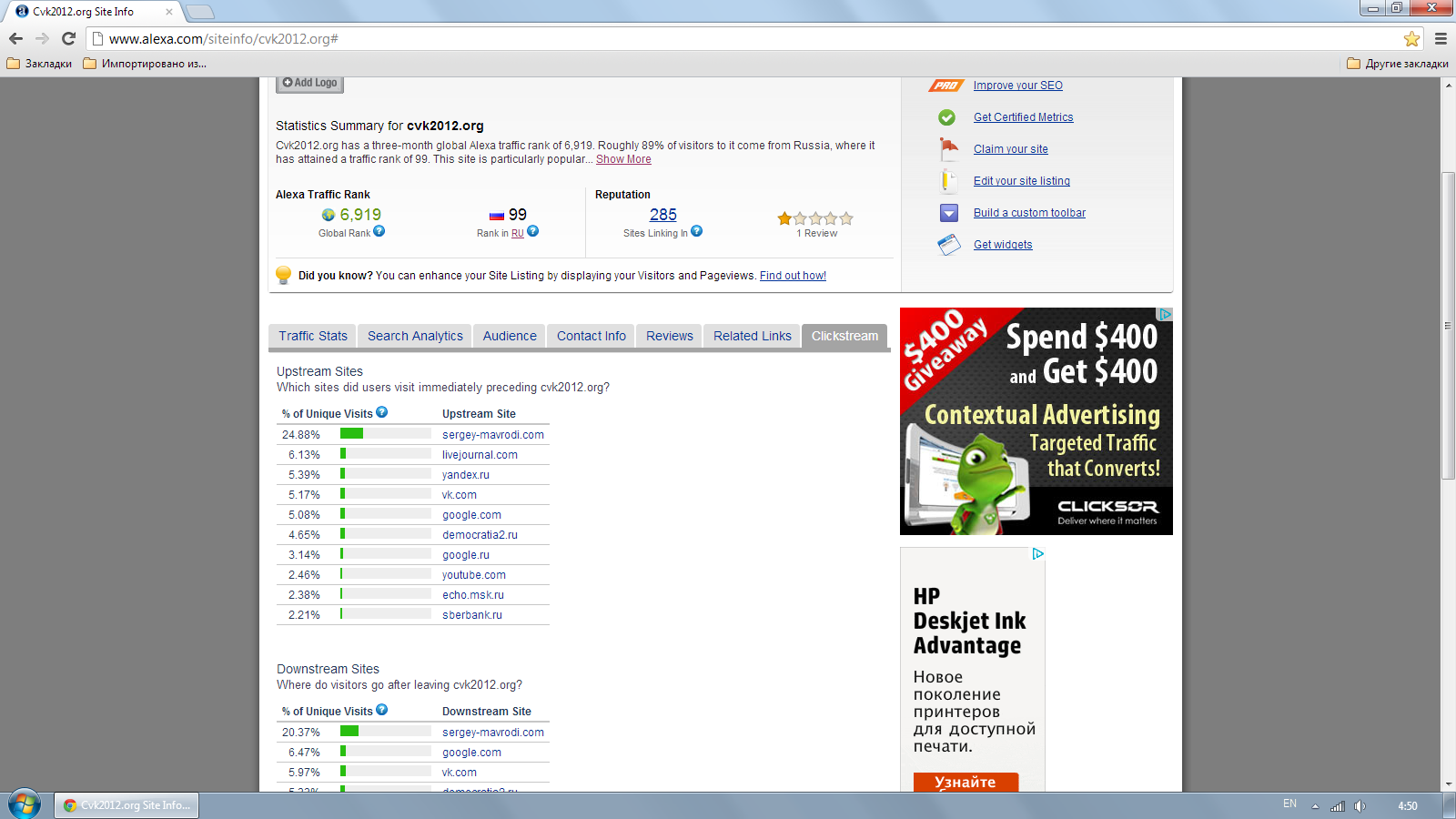1456x819 pixels.
Task: Click the lightbulb Did you know icon
Action: click(284, 275)
